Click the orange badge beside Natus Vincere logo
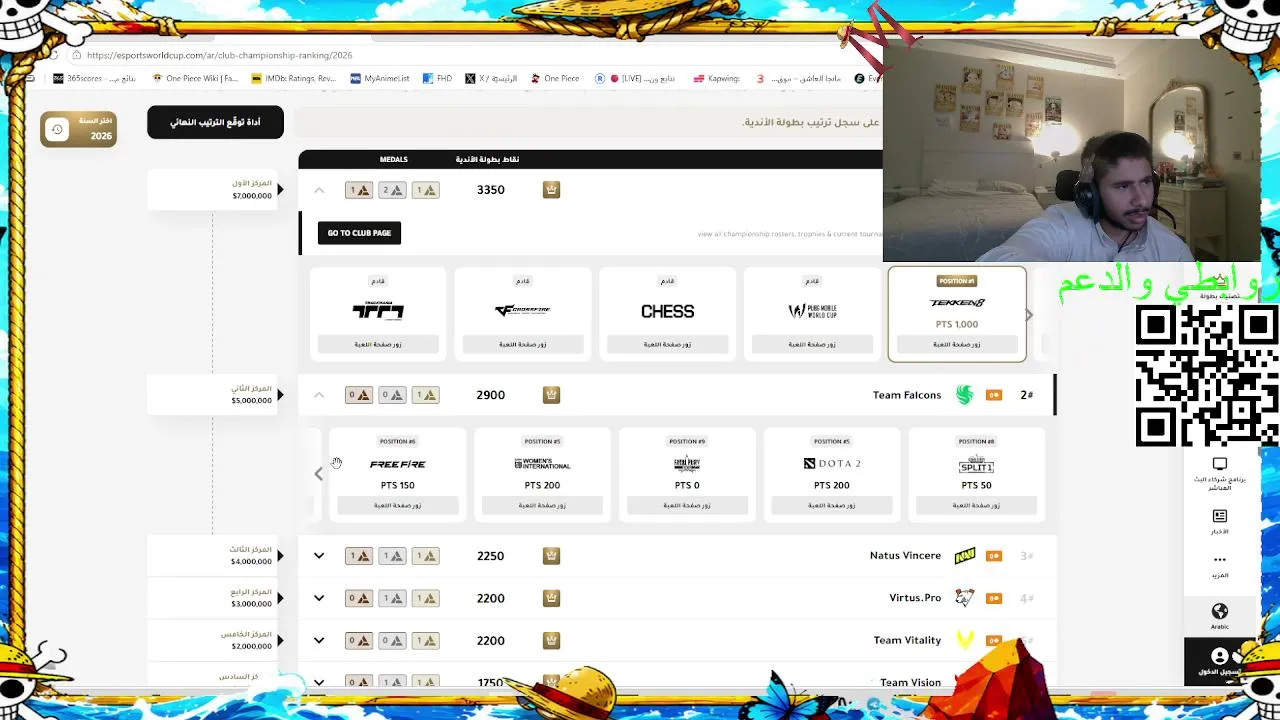The width and height of the screenshot is (1280, 720). pos(994,556)
